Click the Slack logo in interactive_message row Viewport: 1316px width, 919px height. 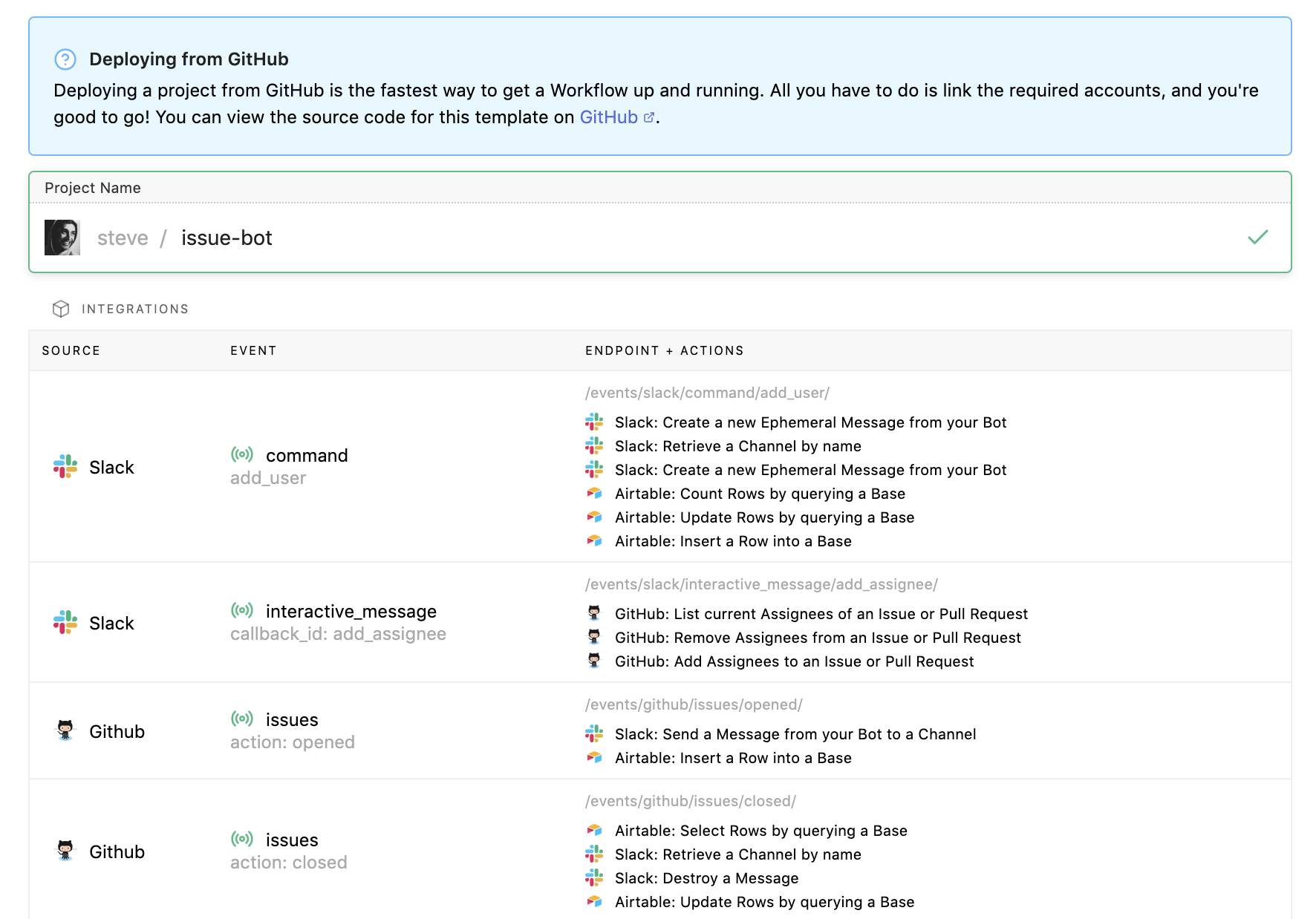click(65, 622)
